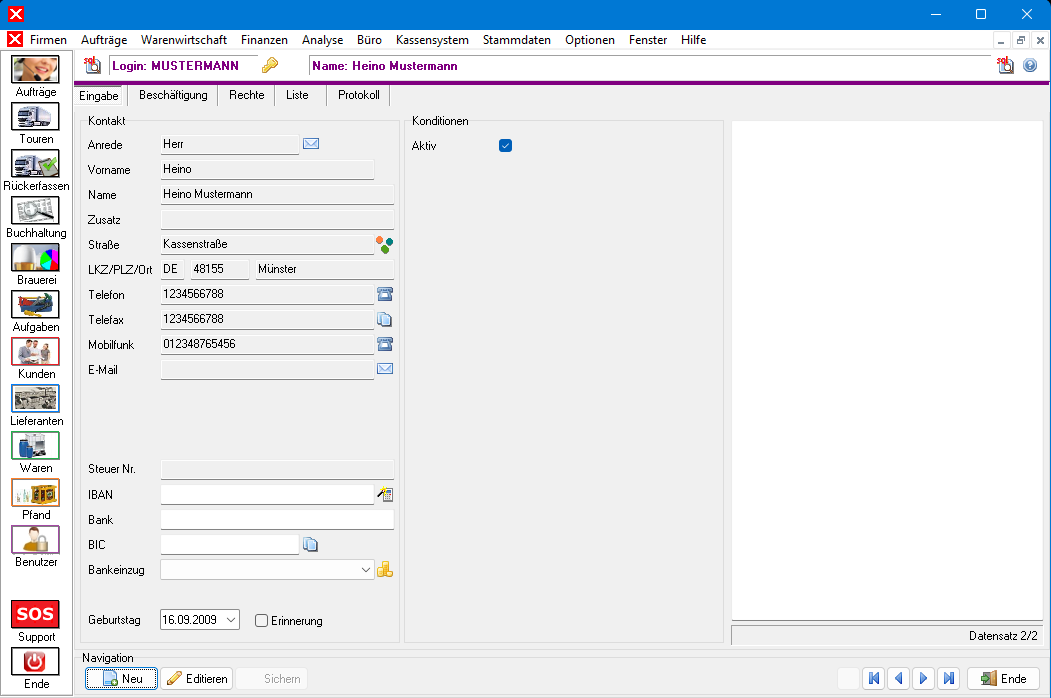Image resolution: width=1051 pixels, height=698 pixels.
Task: Click the red SOS Support icon
Action: click(x=35, y=613)
